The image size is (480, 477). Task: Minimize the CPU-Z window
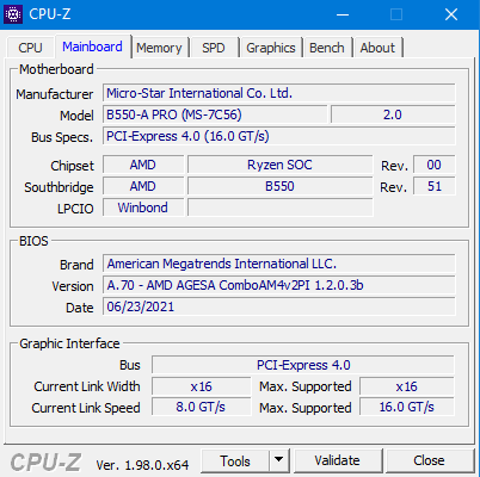point(342,15)
